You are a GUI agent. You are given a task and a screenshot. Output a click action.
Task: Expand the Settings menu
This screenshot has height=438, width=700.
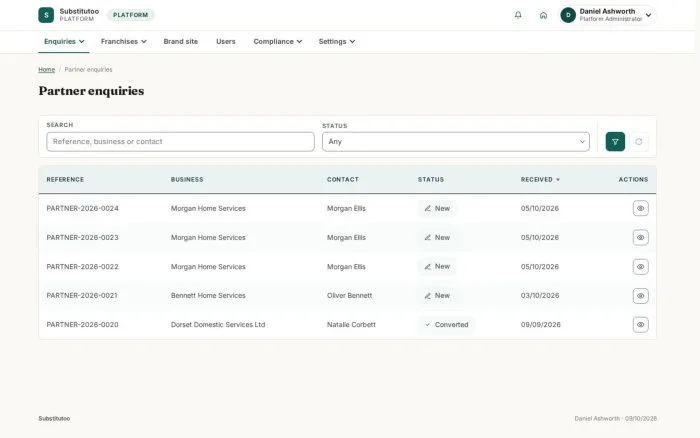[x=337, y=42]
